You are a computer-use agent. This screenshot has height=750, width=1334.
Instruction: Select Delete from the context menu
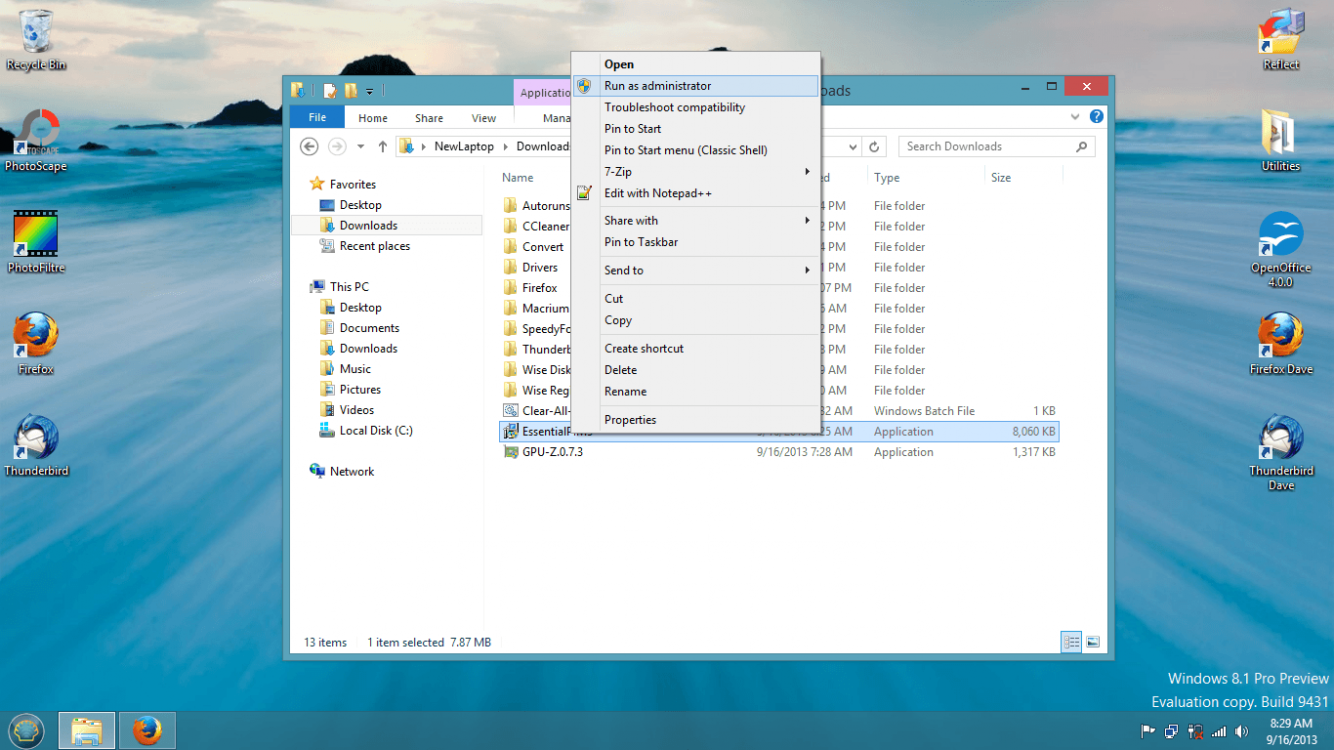pyautogui.click(x=695, y=370)
